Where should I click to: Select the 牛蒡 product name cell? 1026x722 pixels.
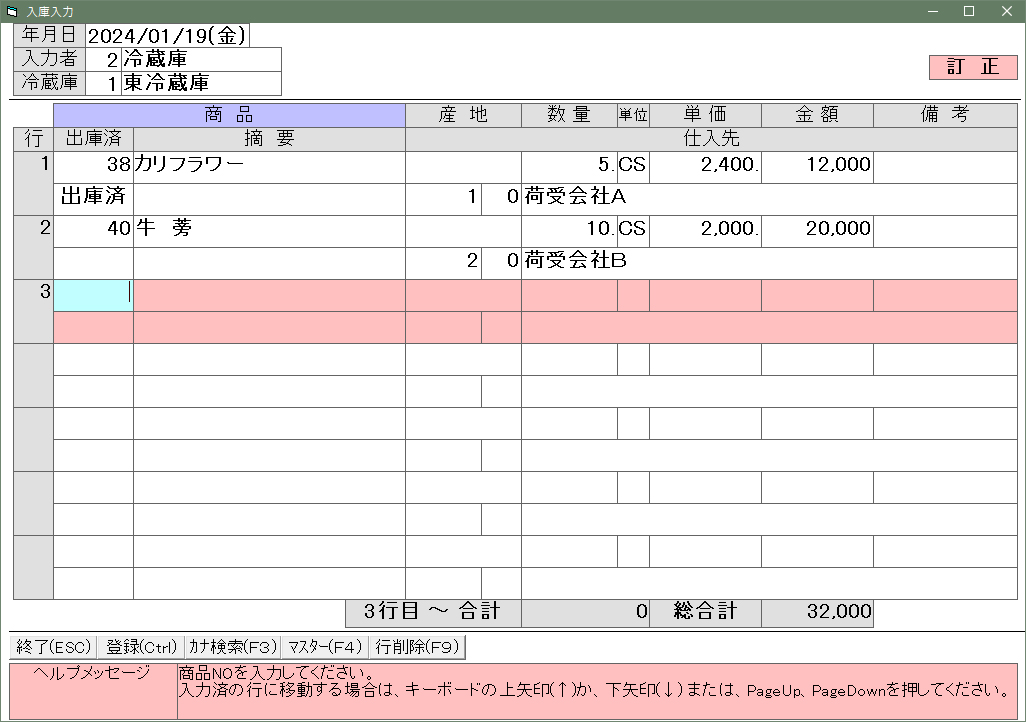[x=268, y=229]
